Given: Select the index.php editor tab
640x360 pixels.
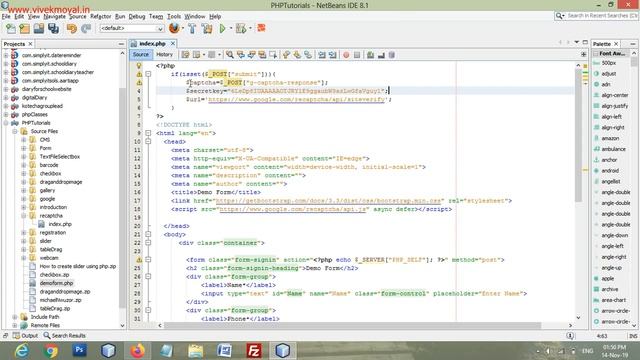Looking at the screenshot, I should click(x=152, y=44).
